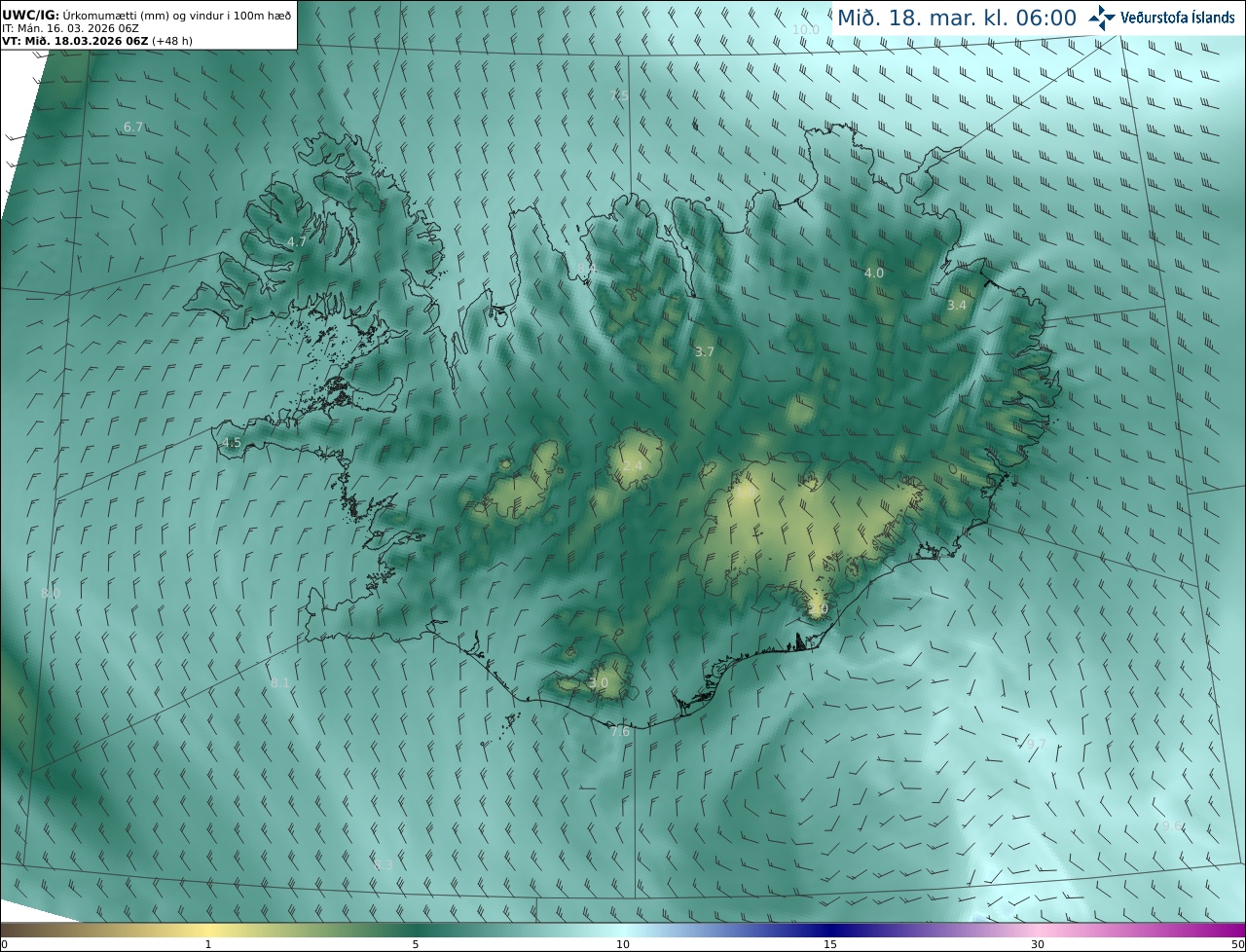Click the 4.7 value on the Westfjords
Screen dimensions: 1246x952
click(297, 241)
